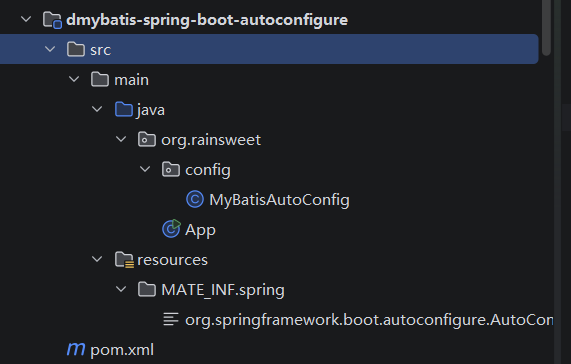Image resolution: width=571 pixels, height=364 pixels.
Task: Select the pom.xml file
Action: click(122, 350)
